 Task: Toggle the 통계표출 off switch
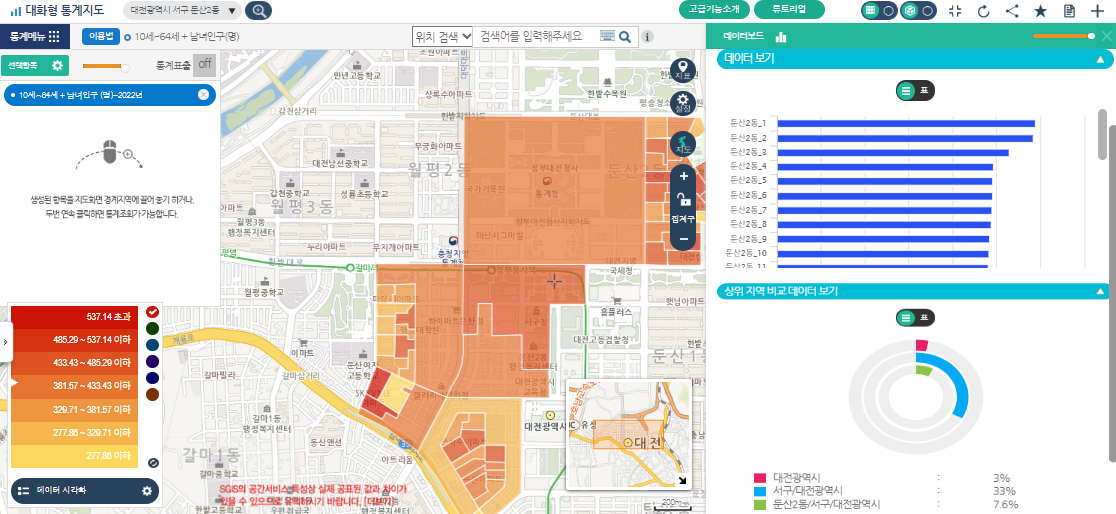click(204, 65)
